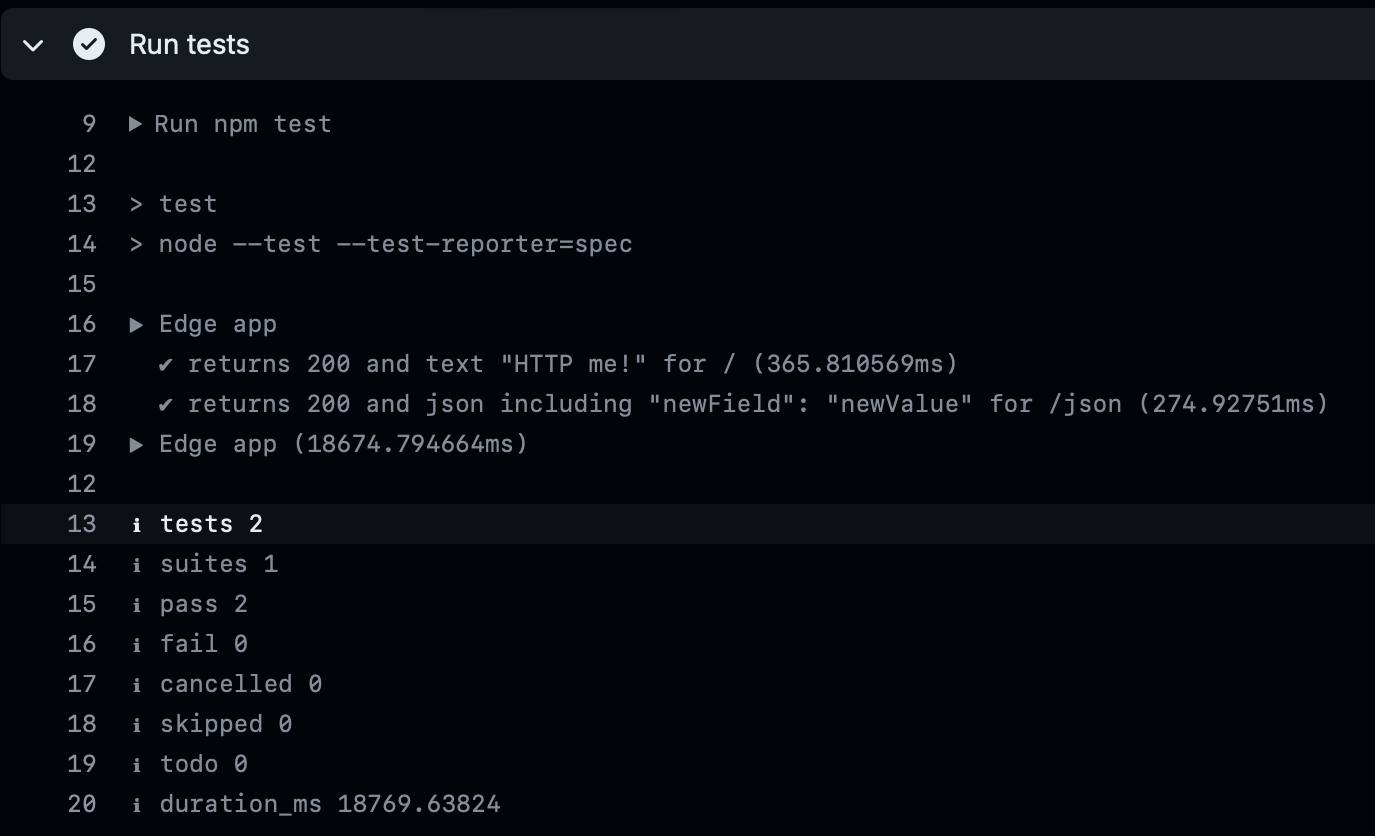The width and height of the screenshot is (1375, 836).
Task: Expand the Run npm test group triangle
Action: [136, 124]
